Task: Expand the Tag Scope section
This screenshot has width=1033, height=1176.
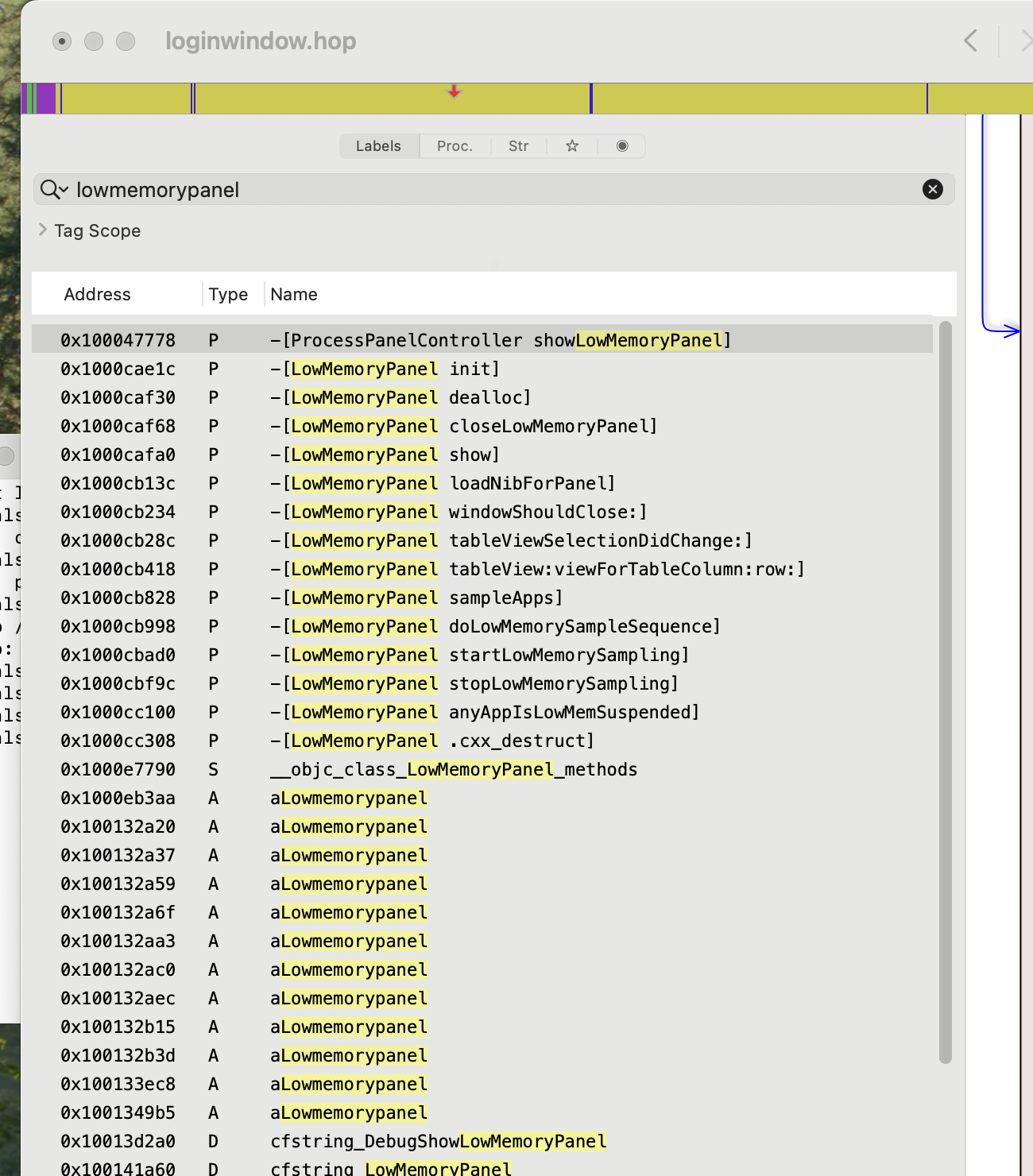Action: tap(43, 230)
